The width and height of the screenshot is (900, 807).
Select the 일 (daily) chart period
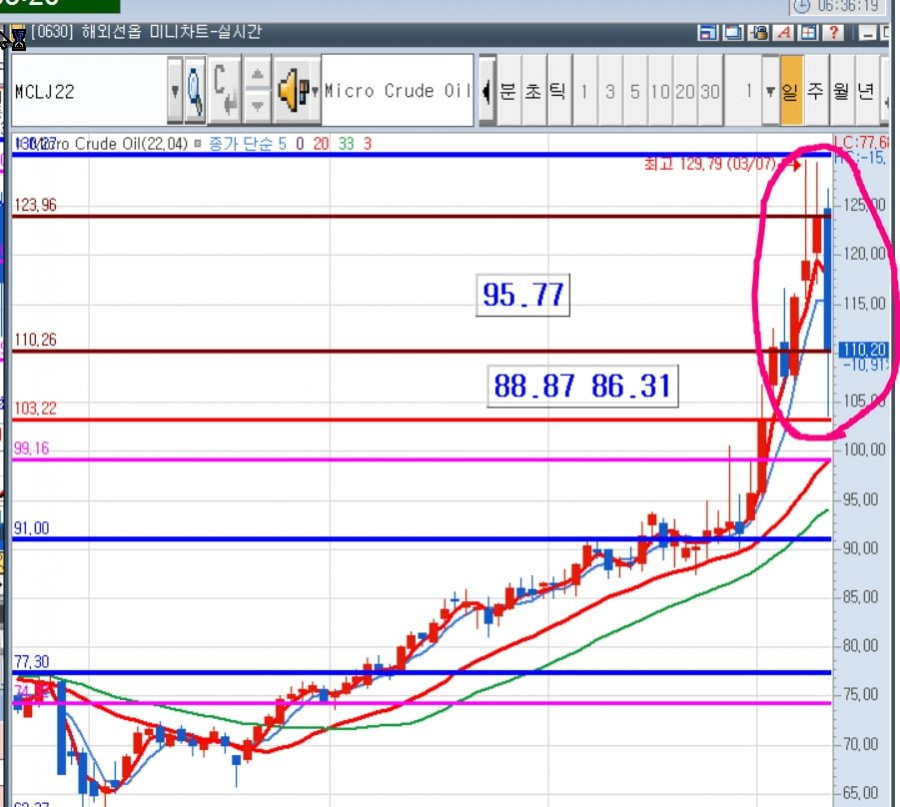pyautogui.click(x=791, y=91)
